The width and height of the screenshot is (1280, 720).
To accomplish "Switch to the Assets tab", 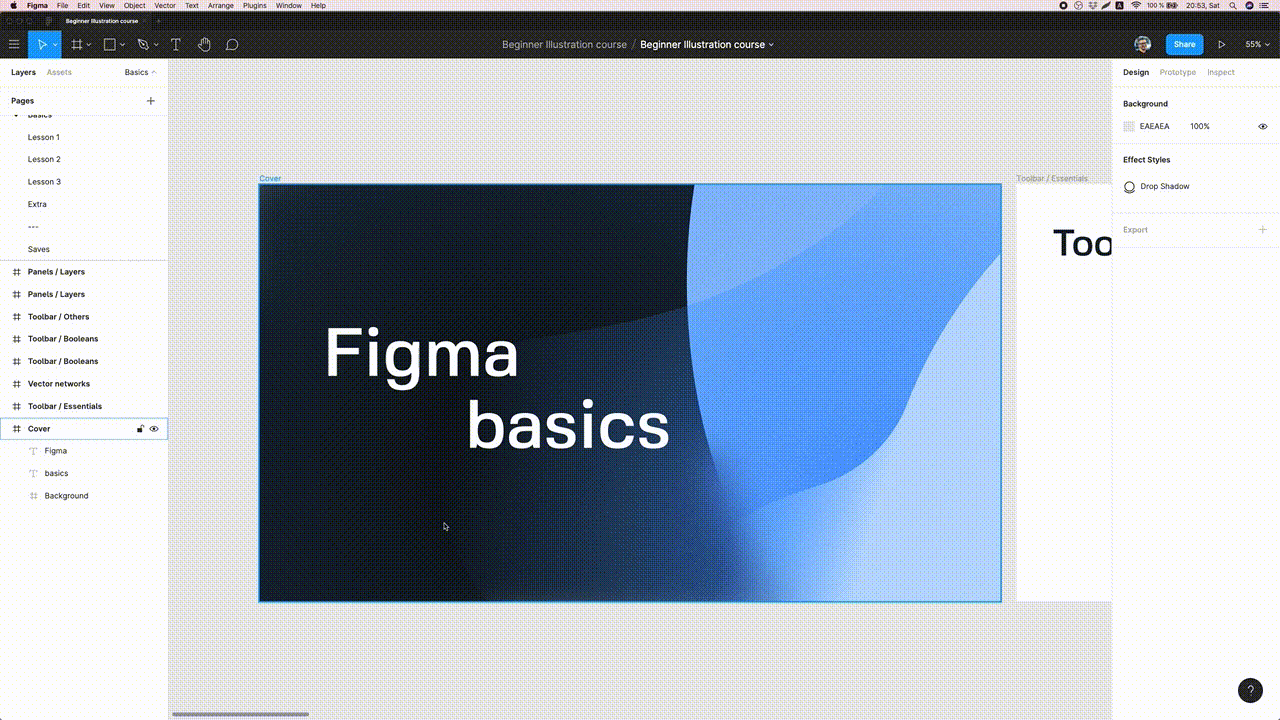I will (x=59, y=72).
